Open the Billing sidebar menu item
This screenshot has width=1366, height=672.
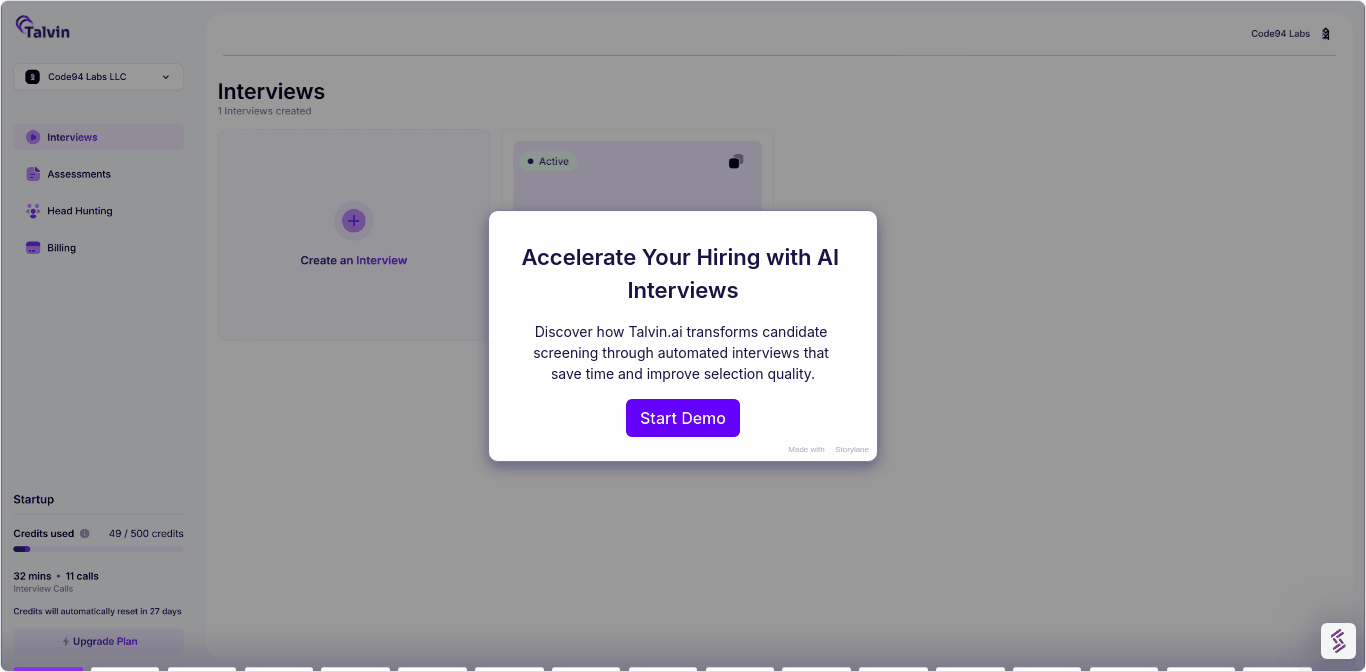click(x=98, y=248)
